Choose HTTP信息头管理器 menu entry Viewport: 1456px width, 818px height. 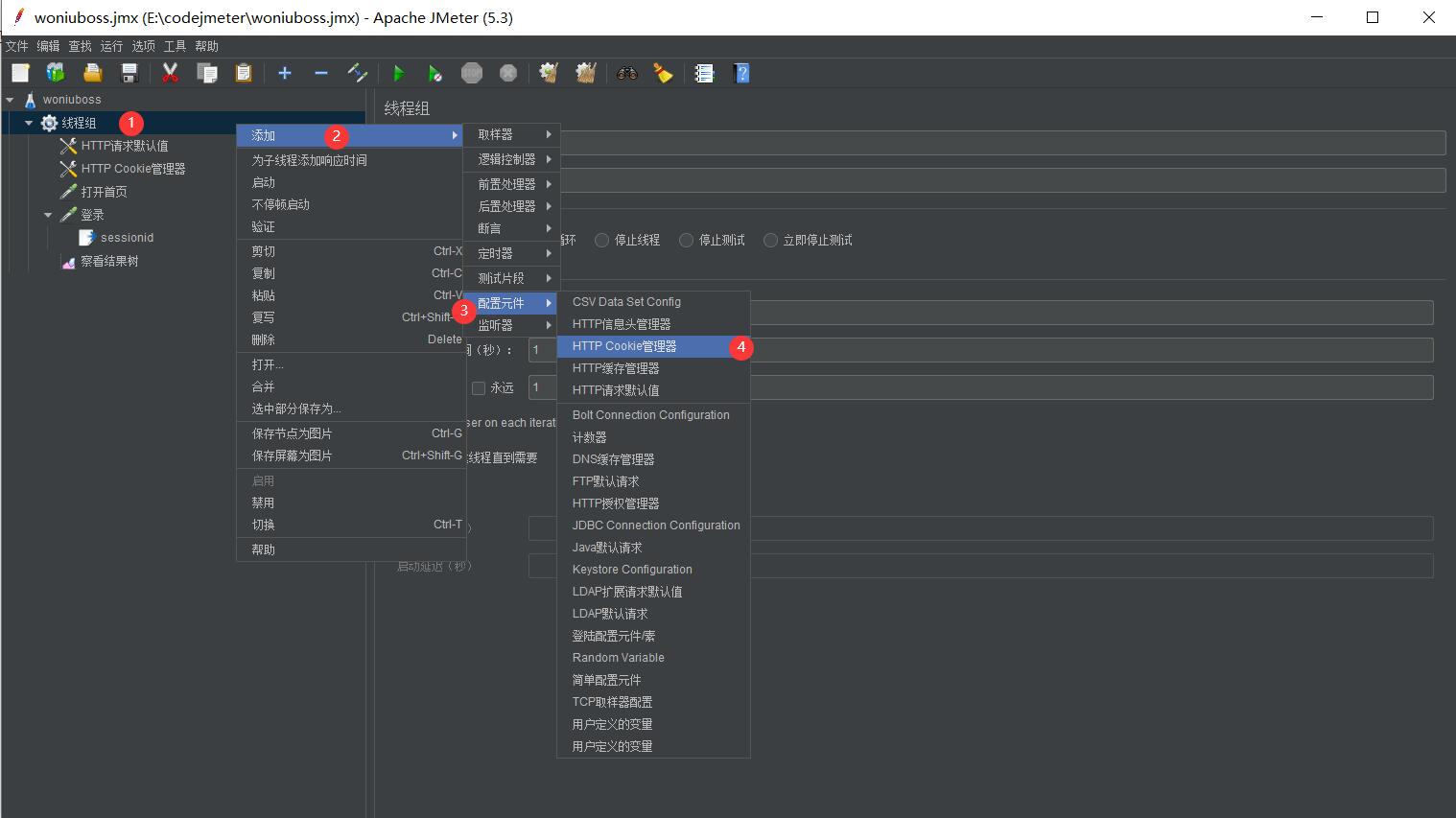coord(653,324)
